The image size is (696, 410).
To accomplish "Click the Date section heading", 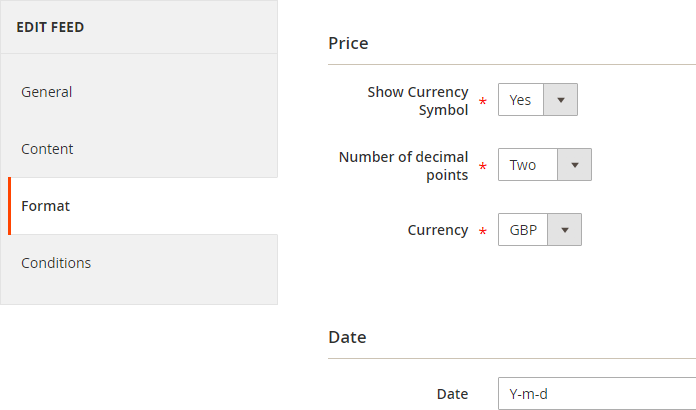I will (x=347, y=337).
